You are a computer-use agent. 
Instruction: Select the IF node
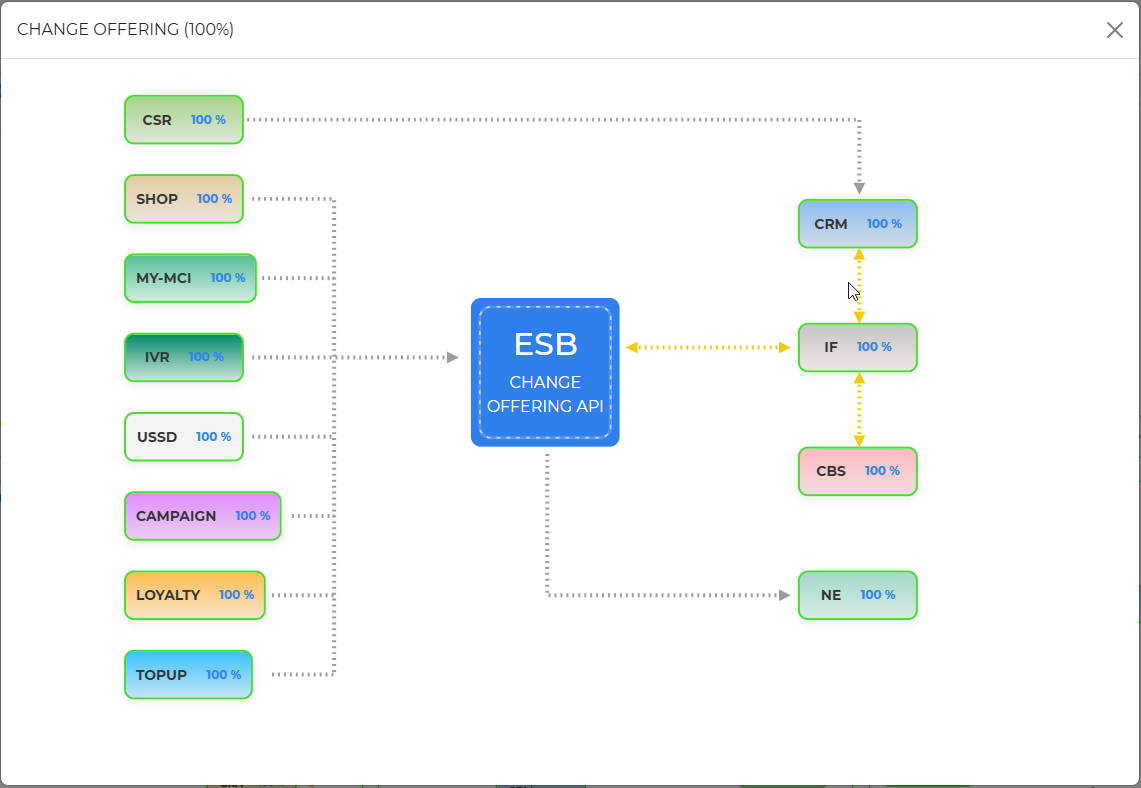(x=857, y=347)
